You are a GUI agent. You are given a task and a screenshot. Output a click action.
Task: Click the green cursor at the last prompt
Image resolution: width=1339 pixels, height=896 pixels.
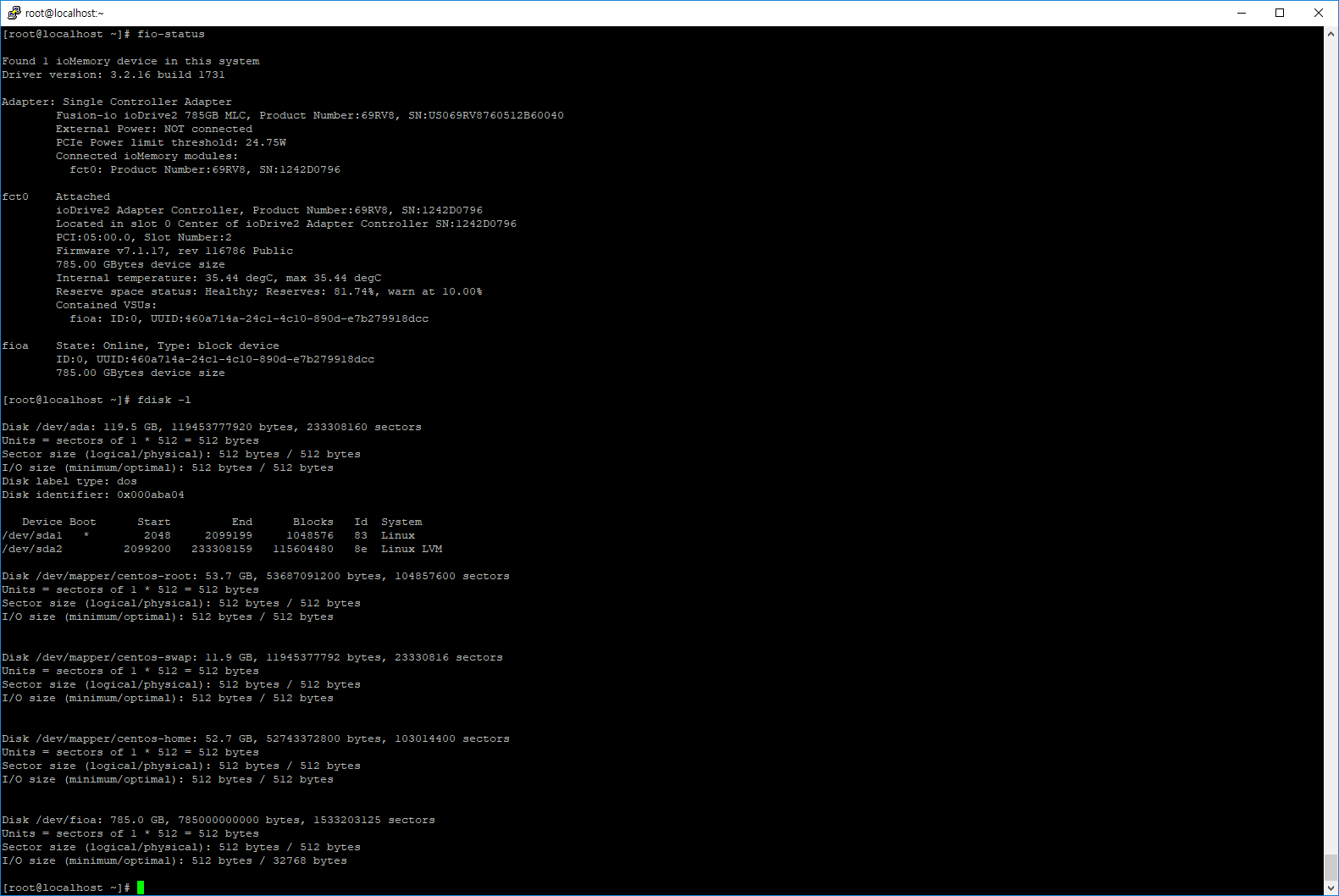click(141, 888)
